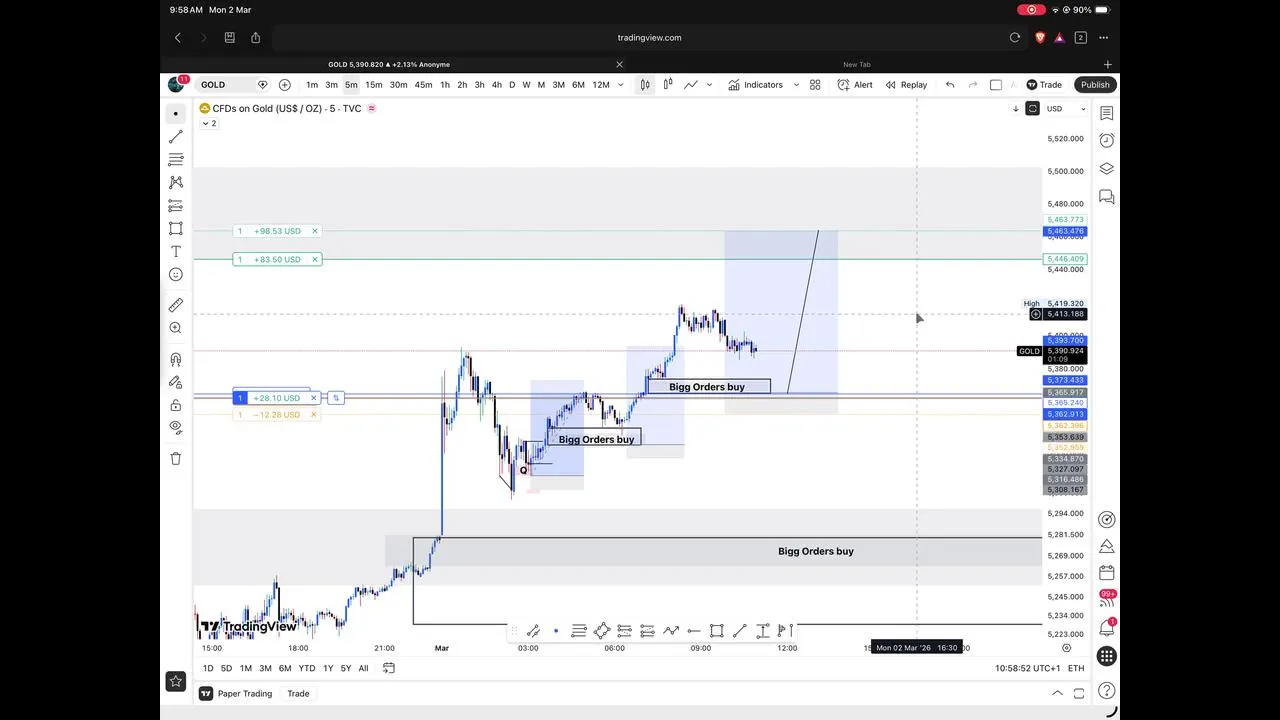
Task: Toggle Stay in Drawing Mode
Action: [176, 382]
